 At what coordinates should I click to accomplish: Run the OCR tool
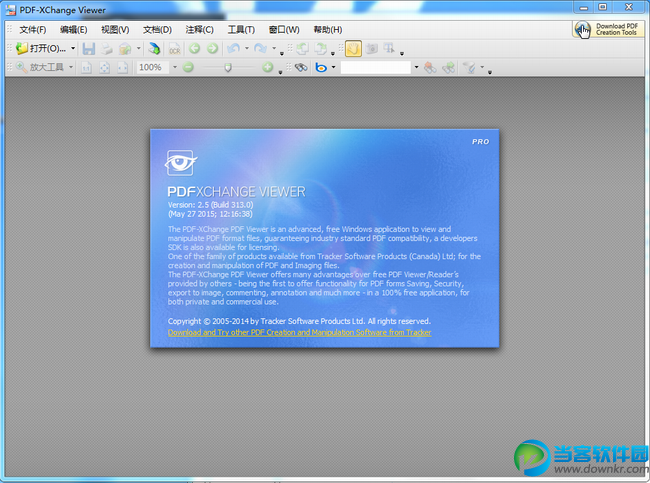[x=175, y=49]
